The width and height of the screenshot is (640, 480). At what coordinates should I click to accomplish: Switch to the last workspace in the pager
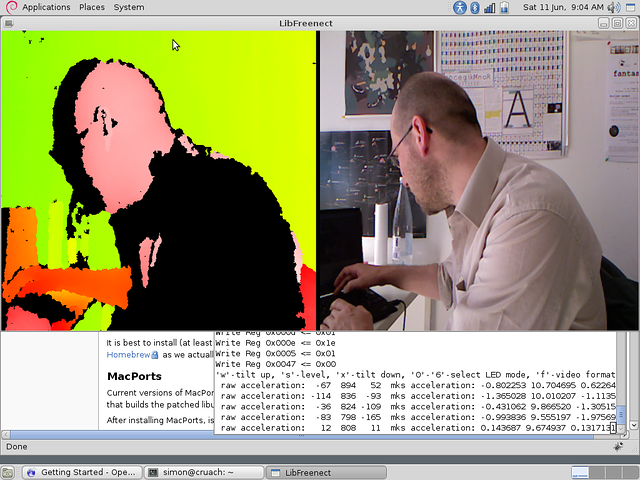click(630, 473)
